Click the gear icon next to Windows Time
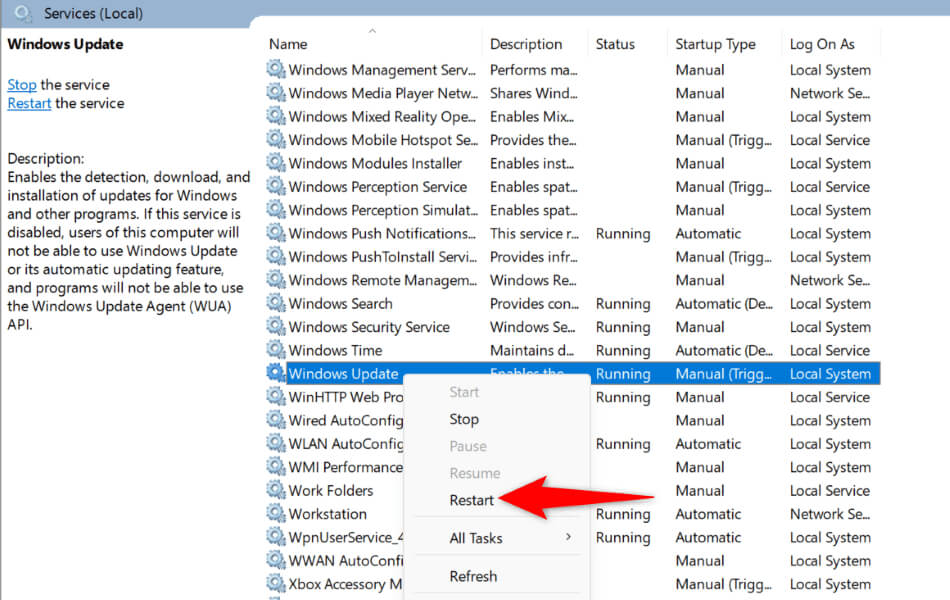This screenshot has height=600, width=950. point(276,351)
